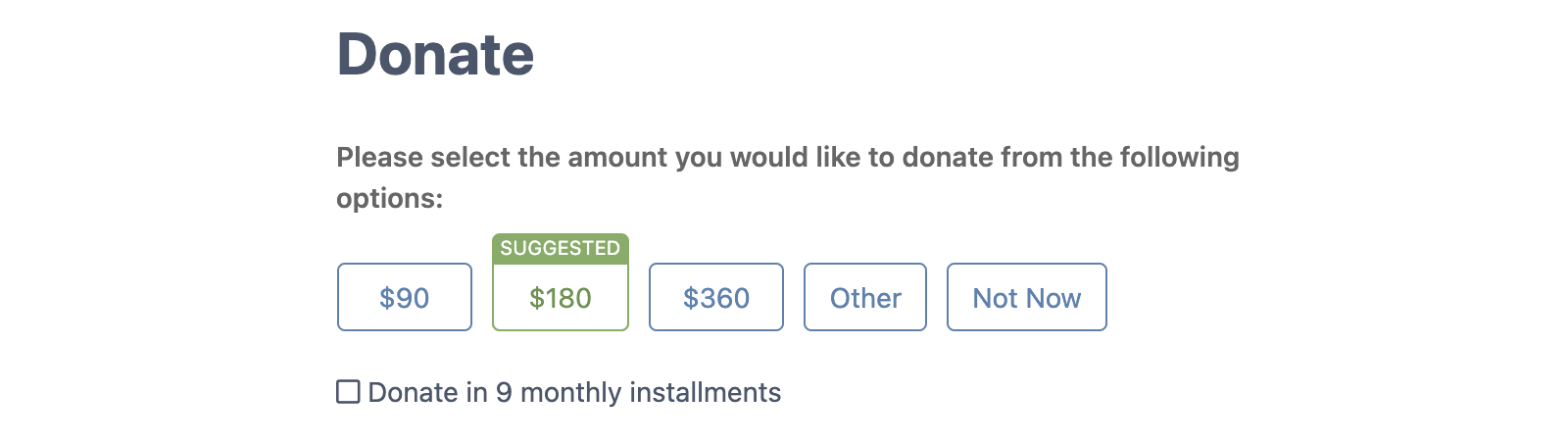Open the Other amount option
Screen dimensions: 1568x443
[x=864, y=297]
